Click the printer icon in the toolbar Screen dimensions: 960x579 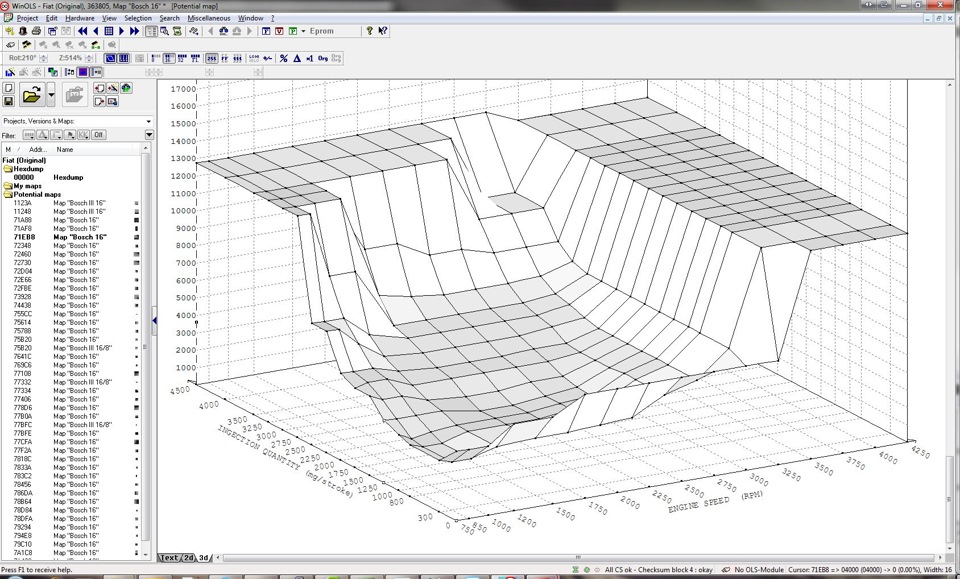tap(36, 31)
